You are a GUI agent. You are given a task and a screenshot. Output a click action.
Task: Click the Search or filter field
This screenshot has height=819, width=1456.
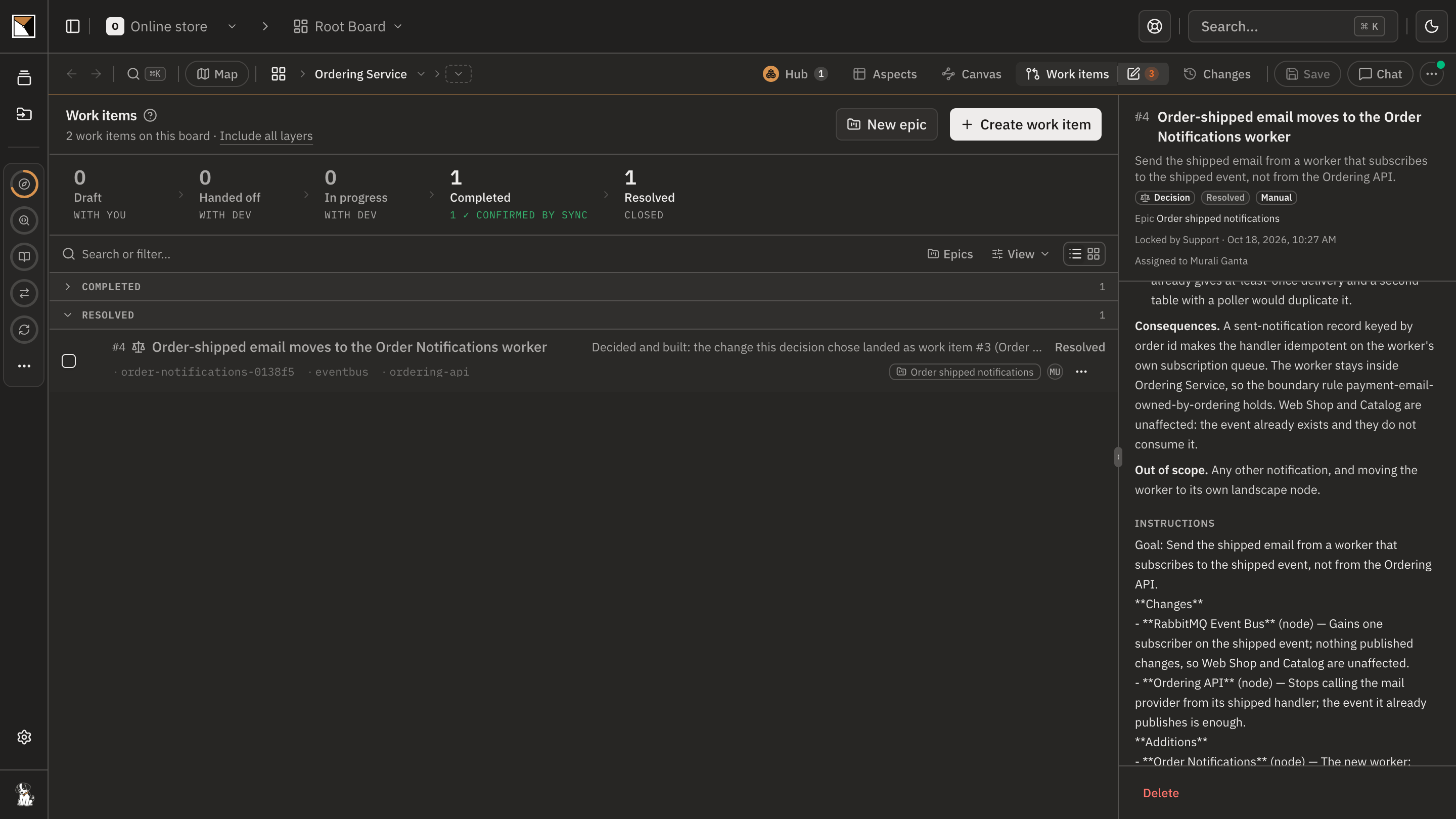coord(486,254)
